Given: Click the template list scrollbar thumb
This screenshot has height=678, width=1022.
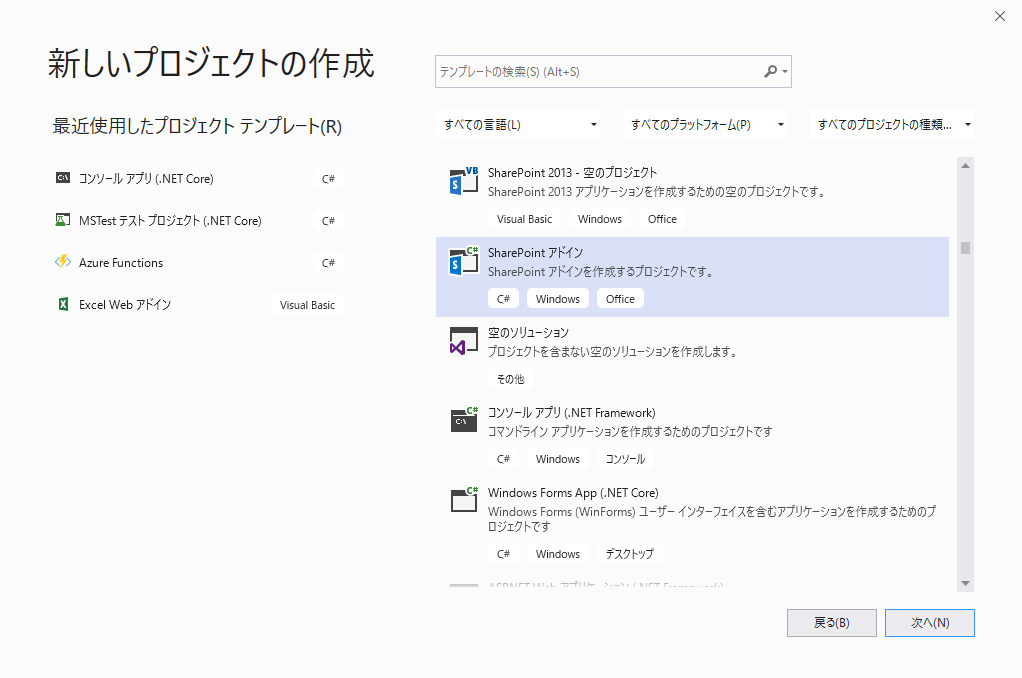Looking at the screenshot, I should point(965,248).
